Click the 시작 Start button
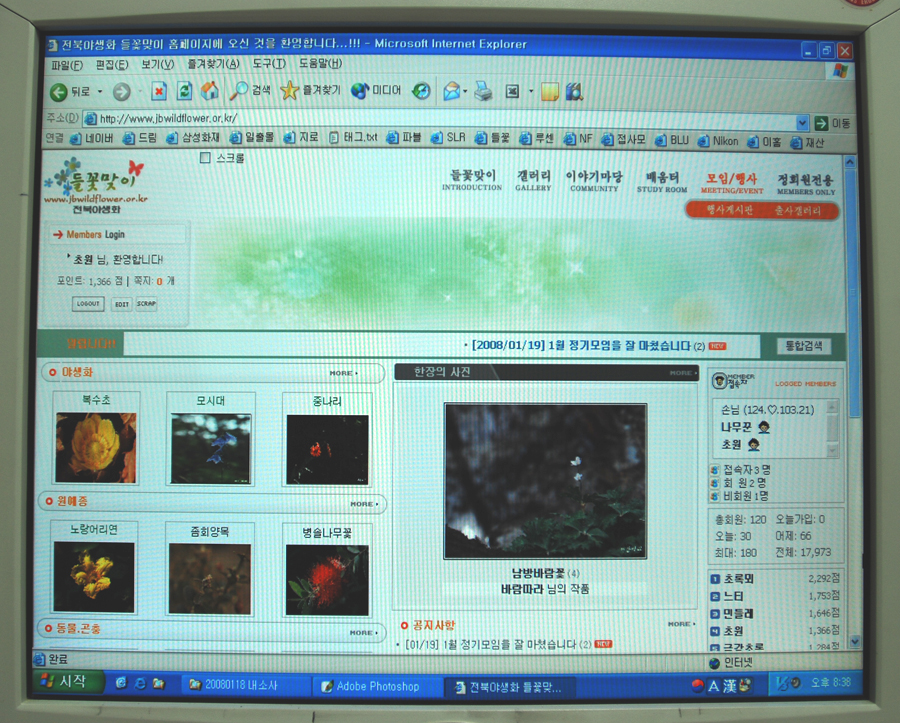Screen dimensions: 900x723 (x=68, y=681)
